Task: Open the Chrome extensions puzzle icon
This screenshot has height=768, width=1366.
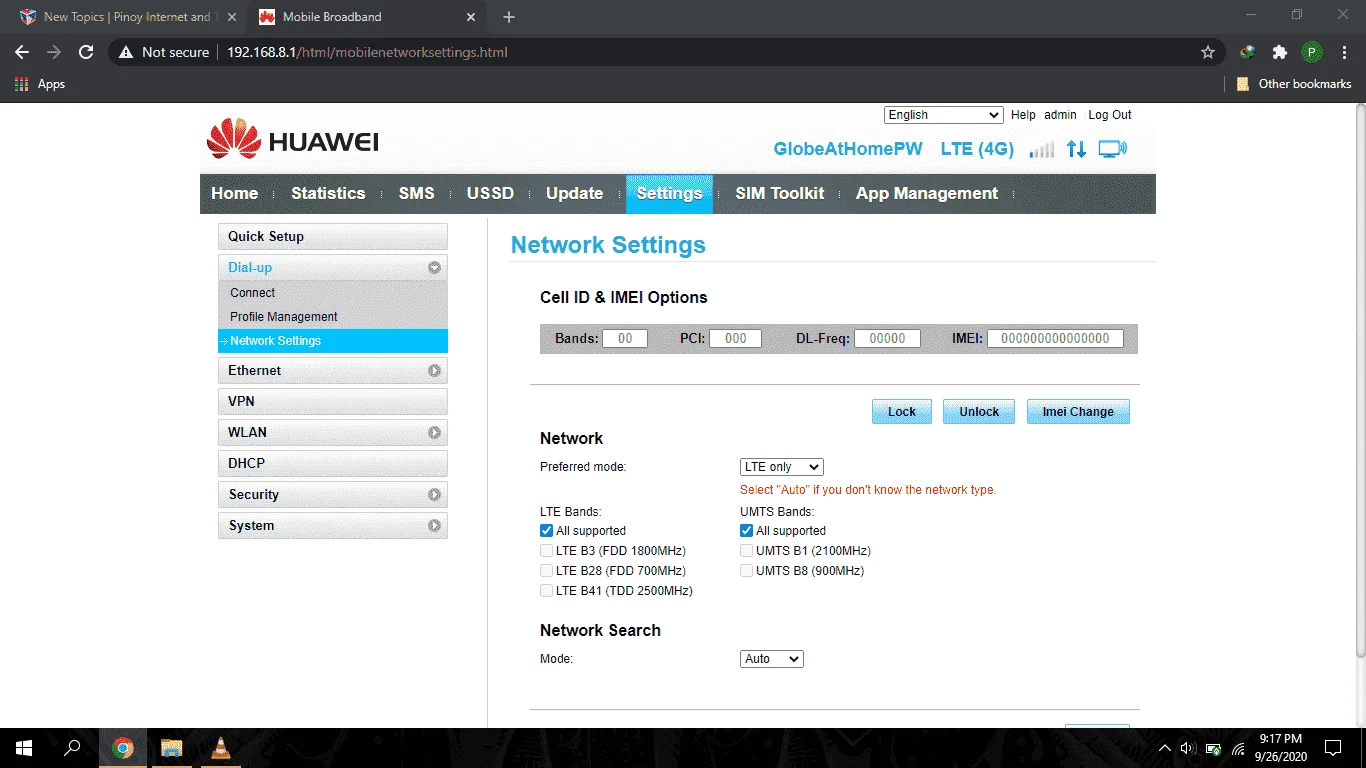Action: tap(1279, 52)
